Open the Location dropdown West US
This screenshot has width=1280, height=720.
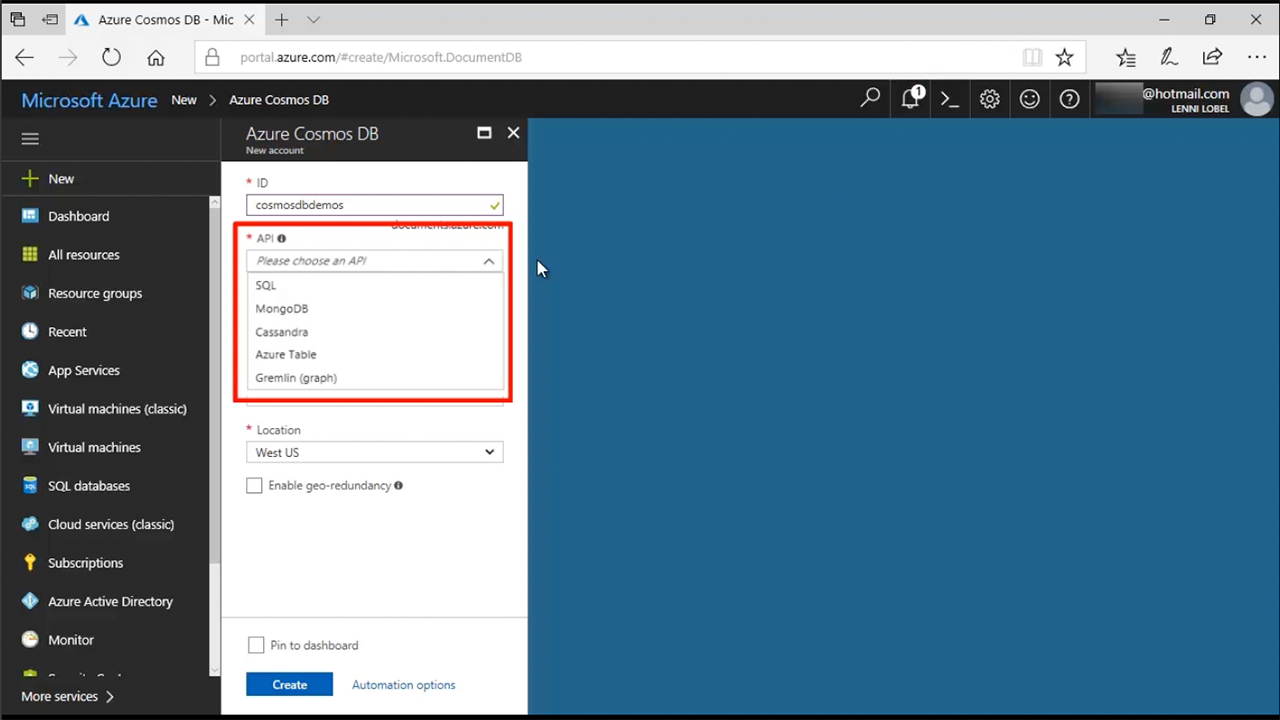(374, 452)
